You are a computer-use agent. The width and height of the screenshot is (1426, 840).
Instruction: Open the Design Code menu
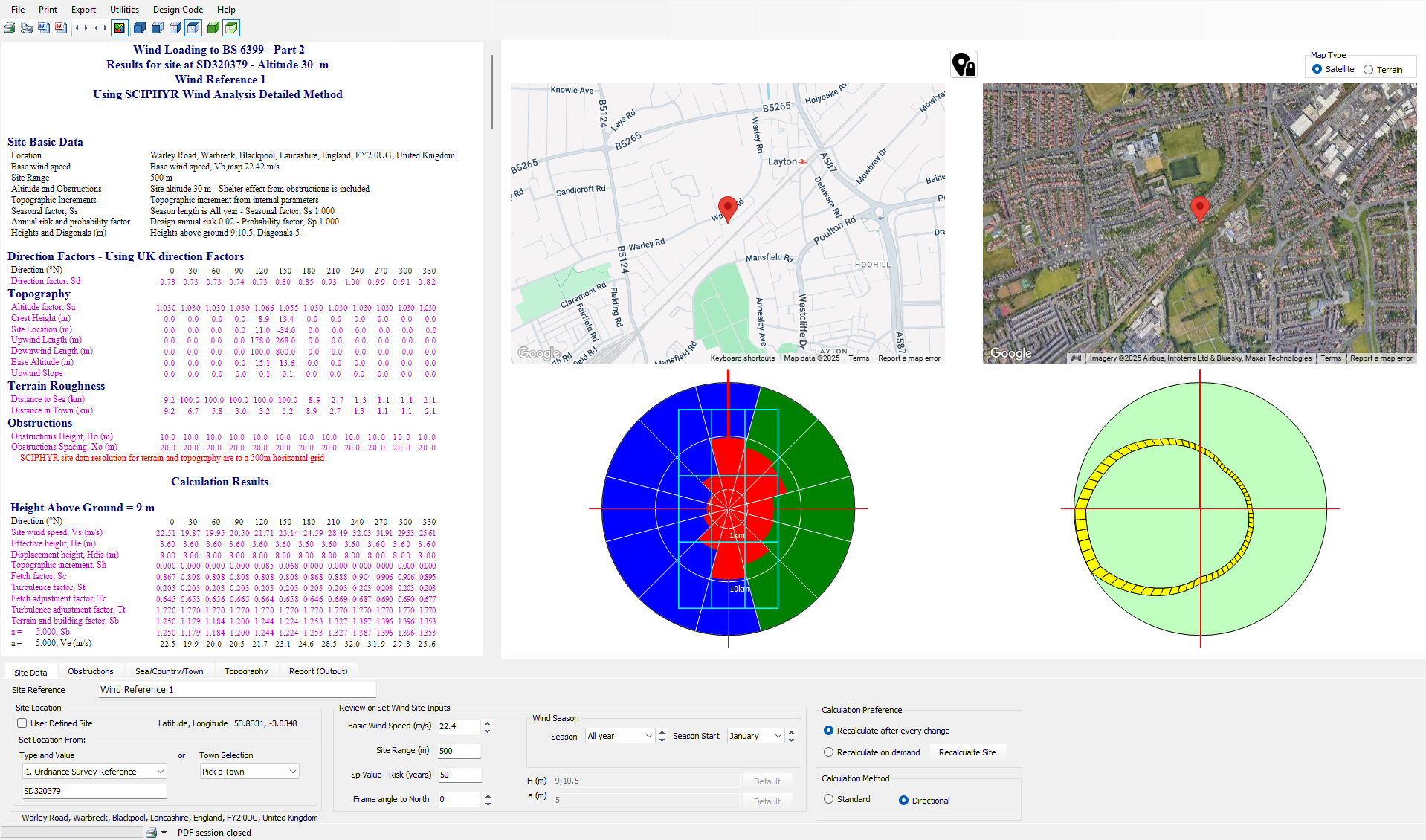(178, 10)
